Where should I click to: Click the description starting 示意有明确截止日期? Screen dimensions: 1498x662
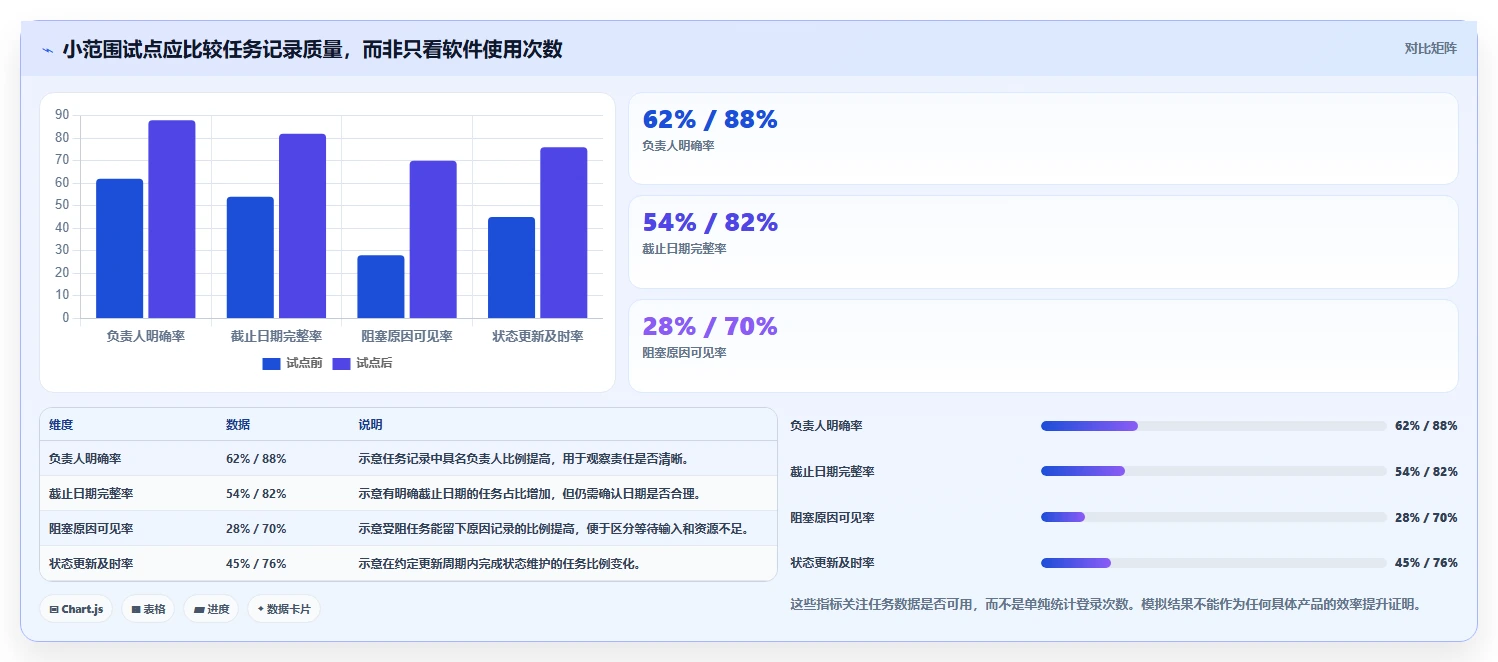coord(530,494)
